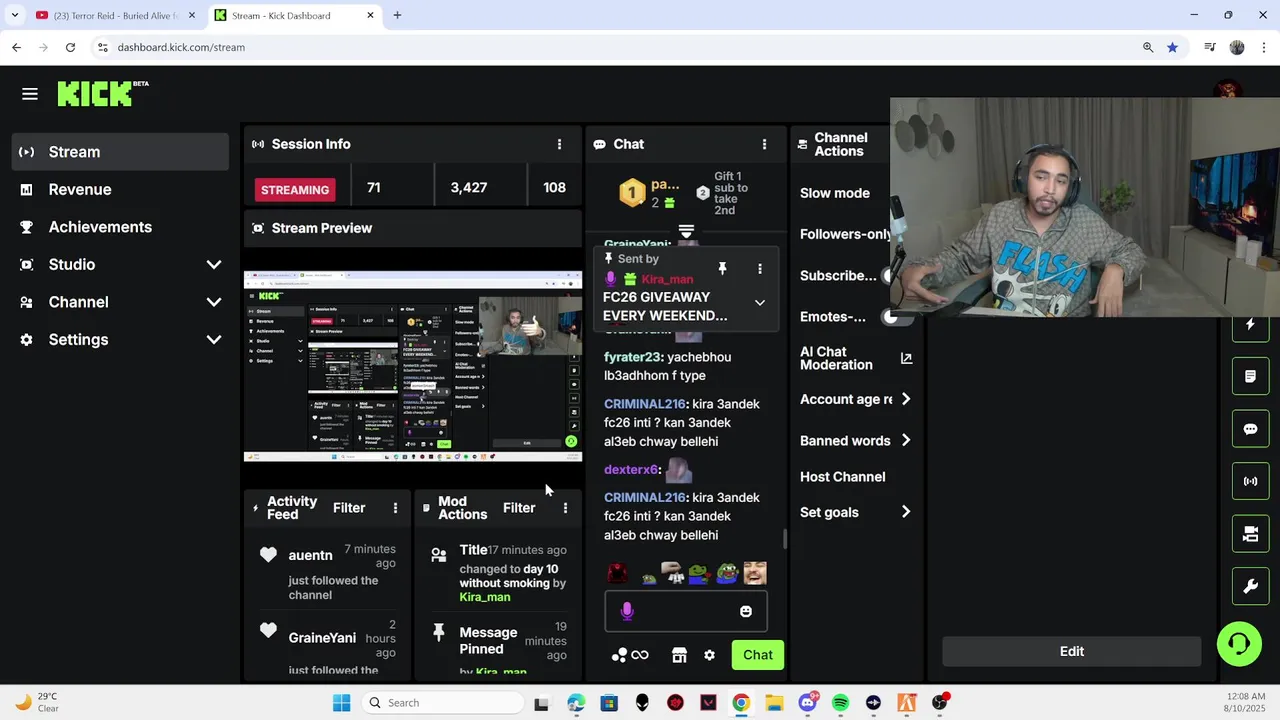This screenshot has width=1280, height=720.
Task: Click the camera sidebar icon
Action: coord(1250,534)
